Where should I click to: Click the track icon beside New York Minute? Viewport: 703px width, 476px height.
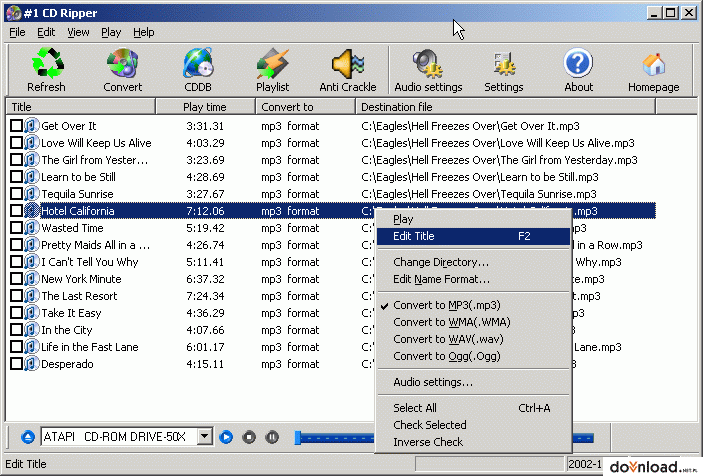(x=31, y=279)
